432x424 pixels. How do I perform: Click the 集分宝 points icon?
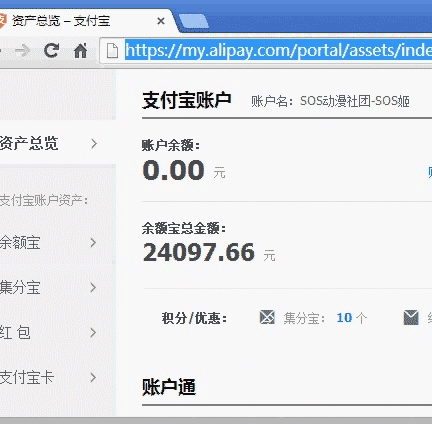(x=267, y=317)
